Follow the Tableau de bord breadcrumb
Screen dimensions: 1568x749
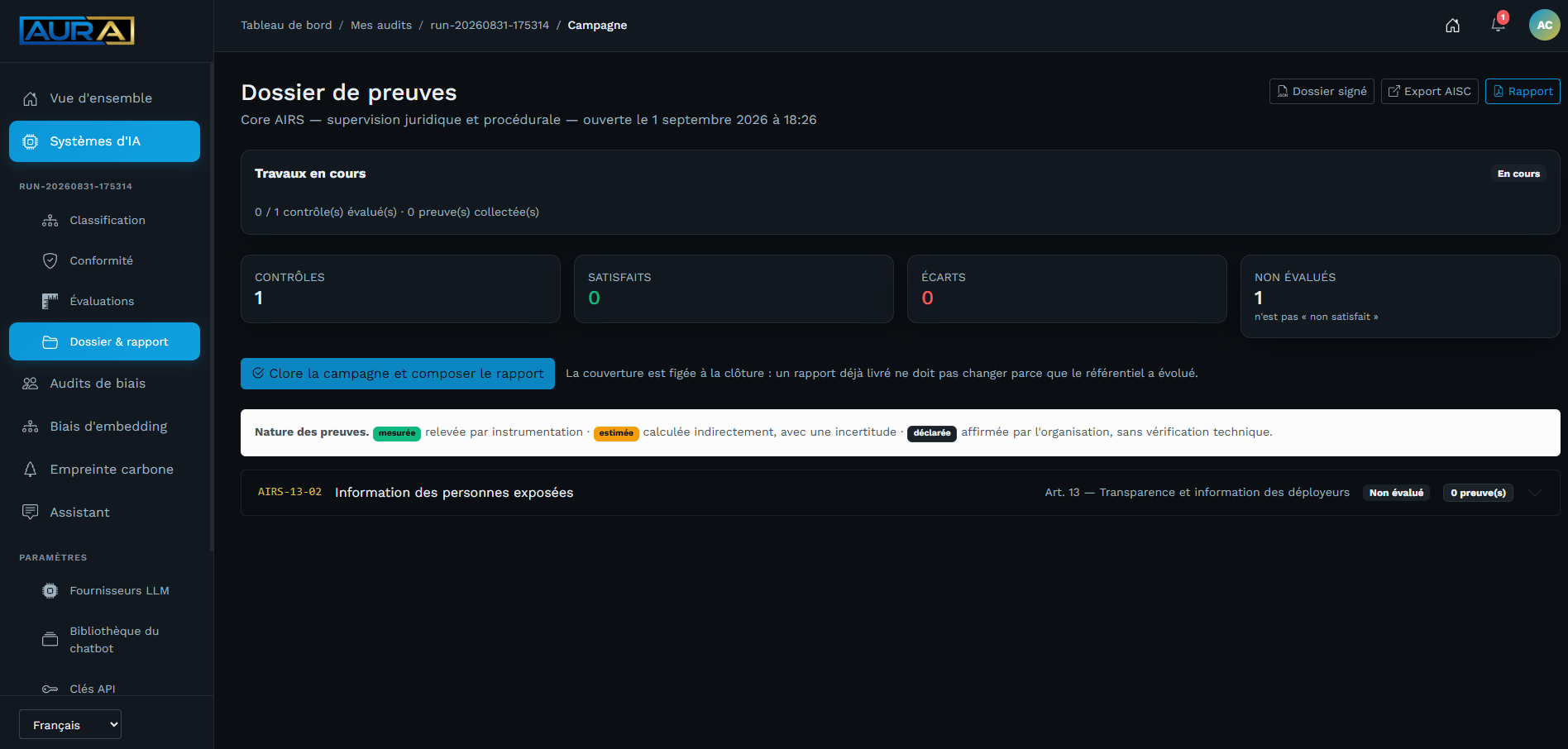[286, 26]
